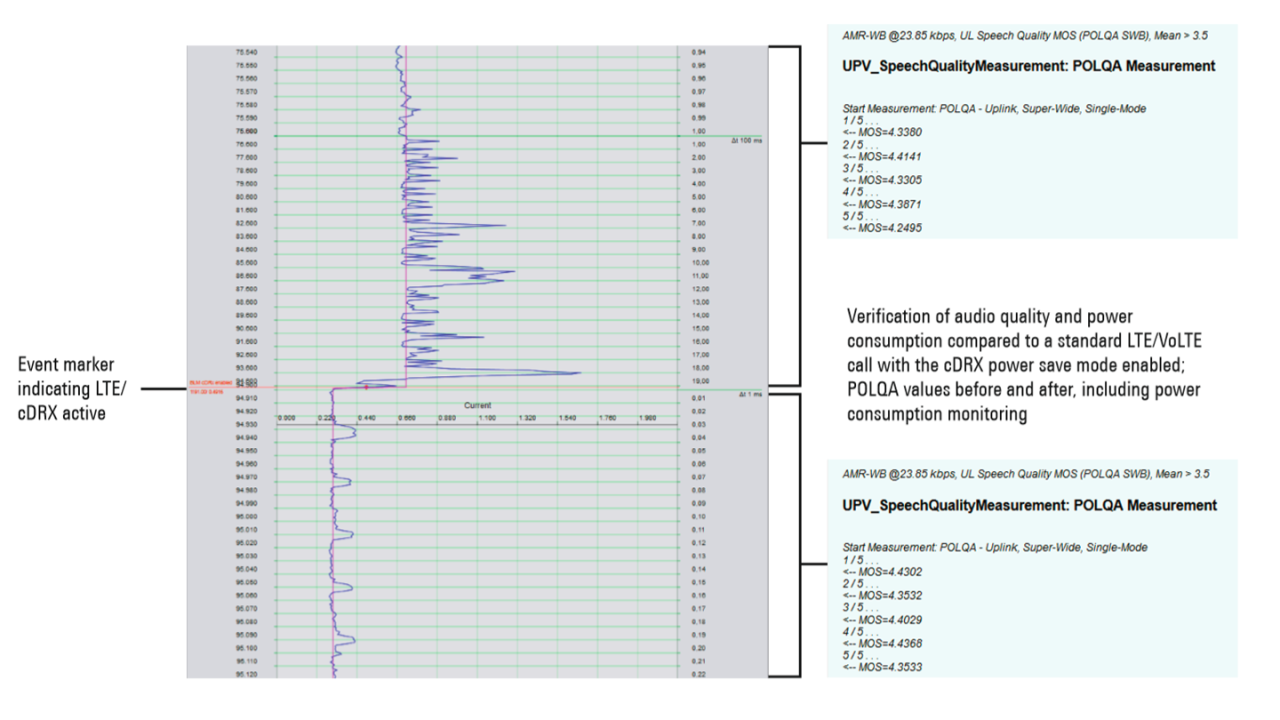Click the red cDRX enabled event marker label
Image resolution: width=1280 pixels, height=720 pixels.
[210, 385]
